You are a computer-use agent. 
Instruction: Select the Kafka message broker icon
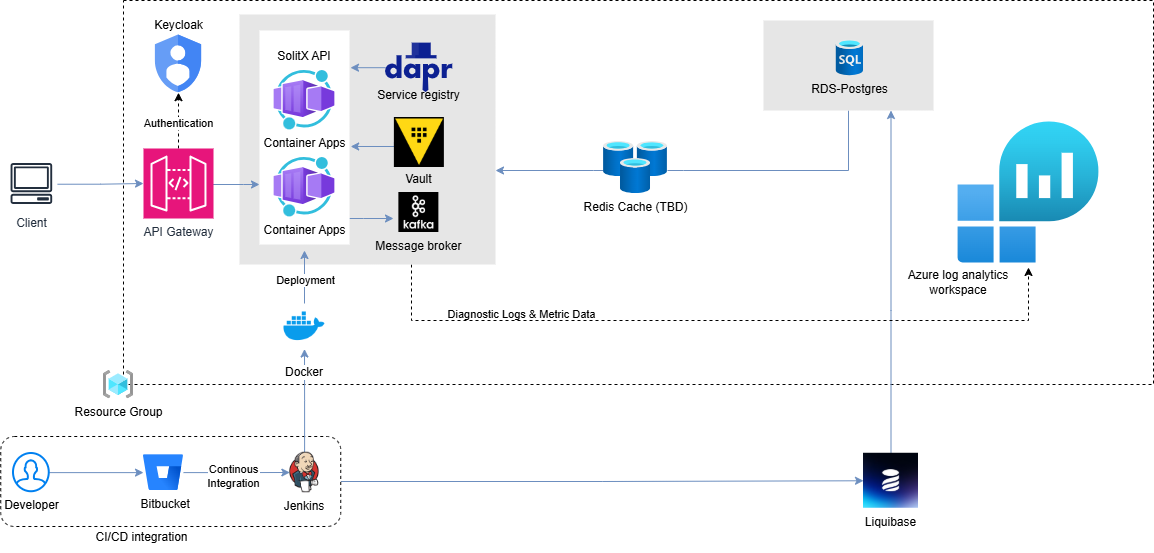(418, 213)
